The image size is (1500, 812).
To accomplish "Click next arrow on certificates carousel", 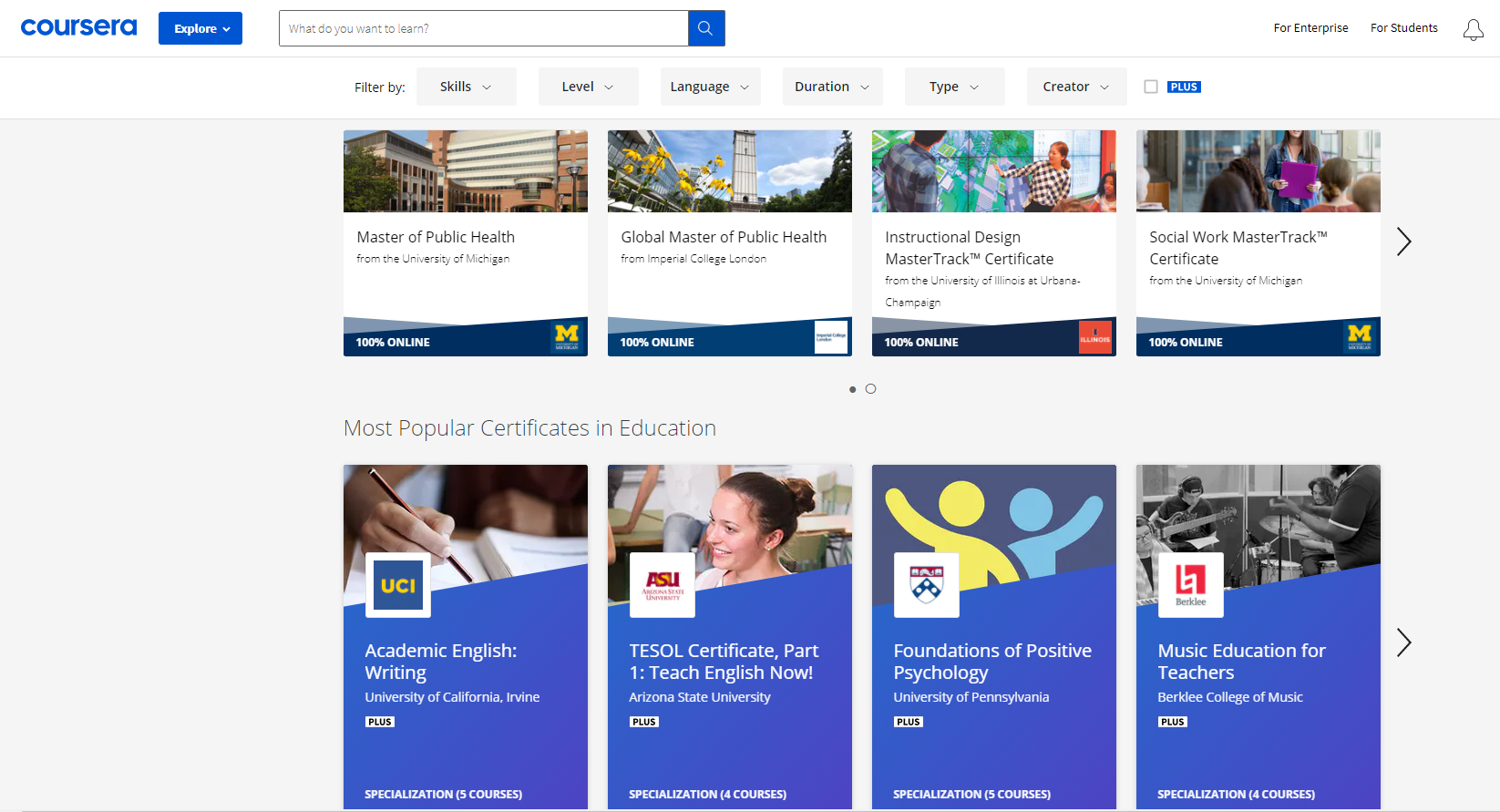I will (x=1403, y=642).
